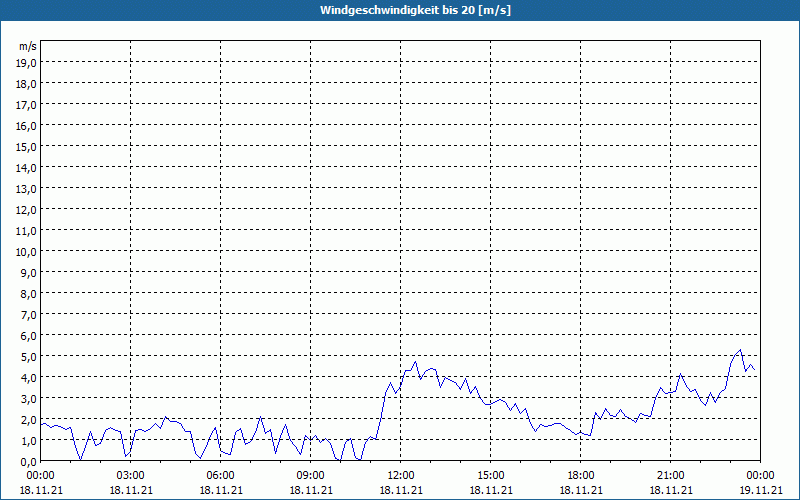
Task: Select the 18:00 x-axis time label
Action: coord(581,475)
